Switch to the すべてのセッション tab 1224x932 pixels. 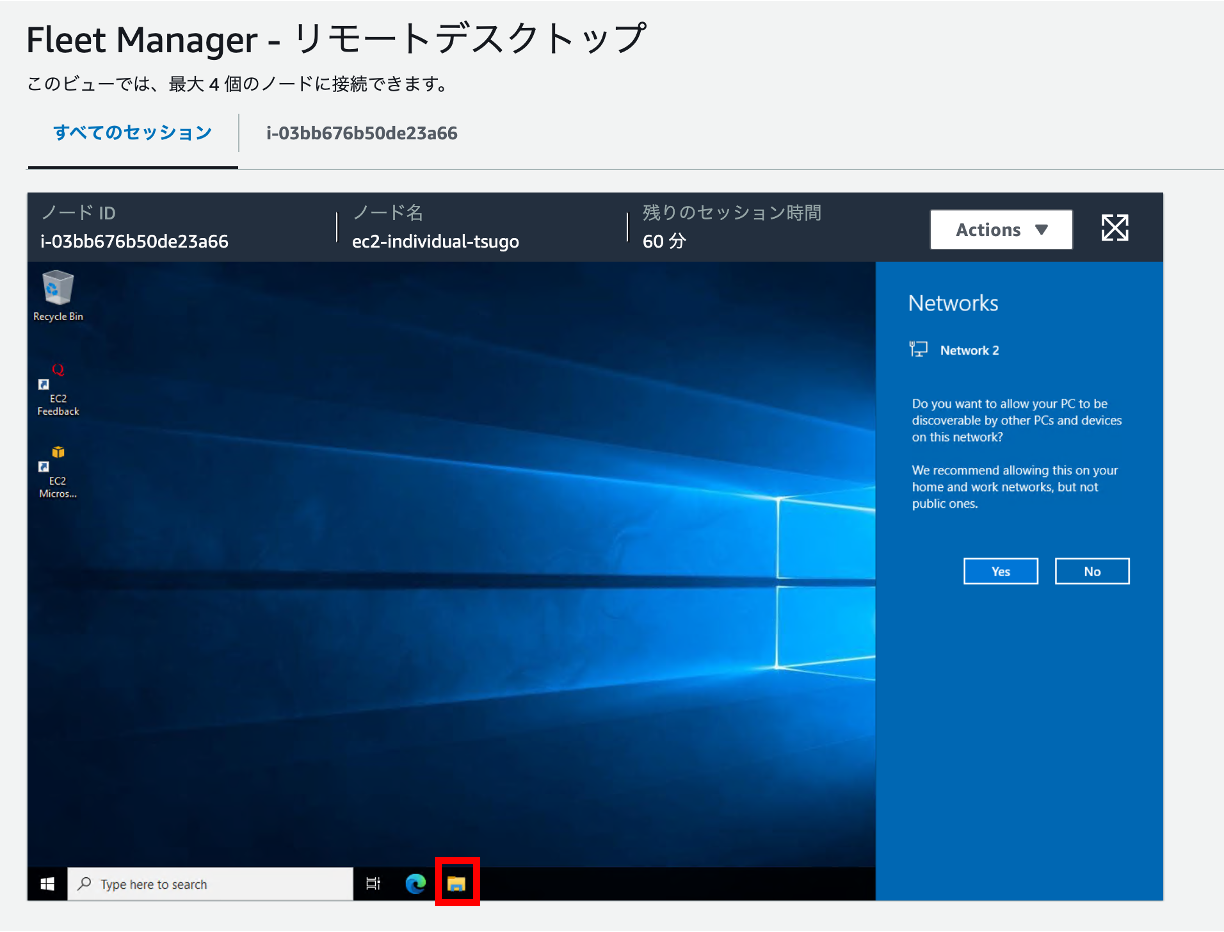133,133
